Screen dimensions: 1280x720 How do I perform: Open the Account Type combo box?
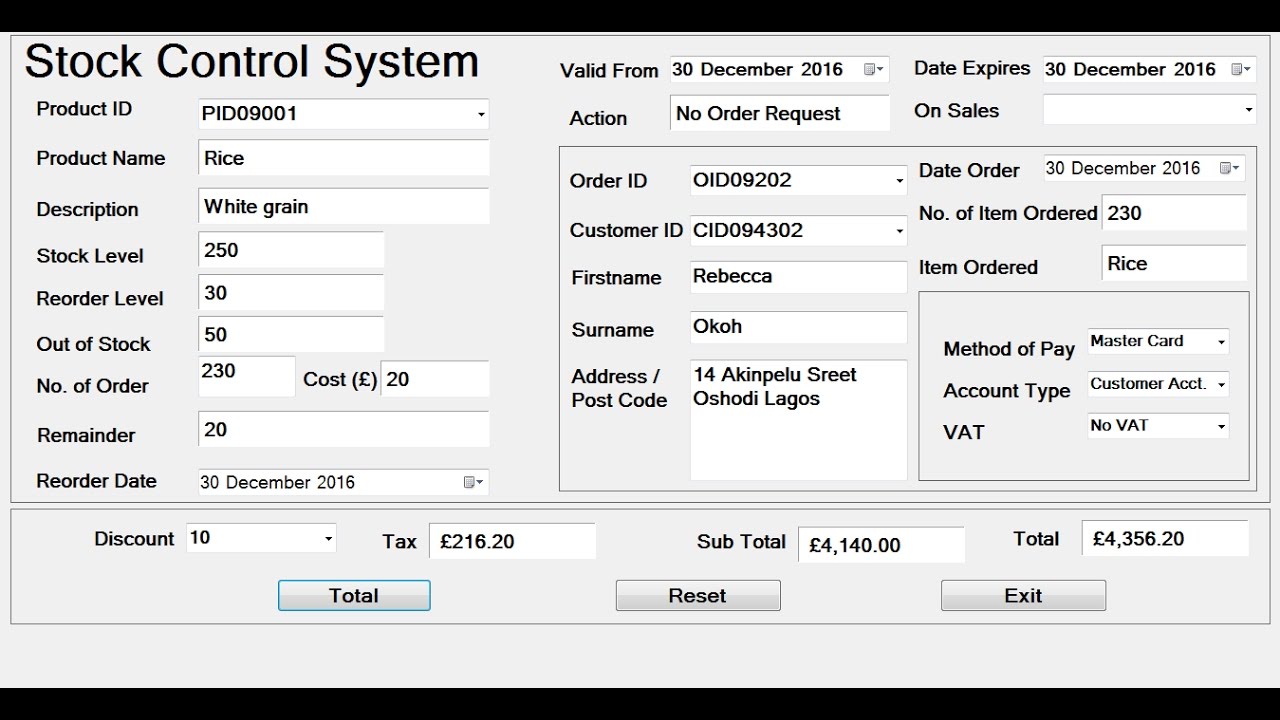(1158, 384)
